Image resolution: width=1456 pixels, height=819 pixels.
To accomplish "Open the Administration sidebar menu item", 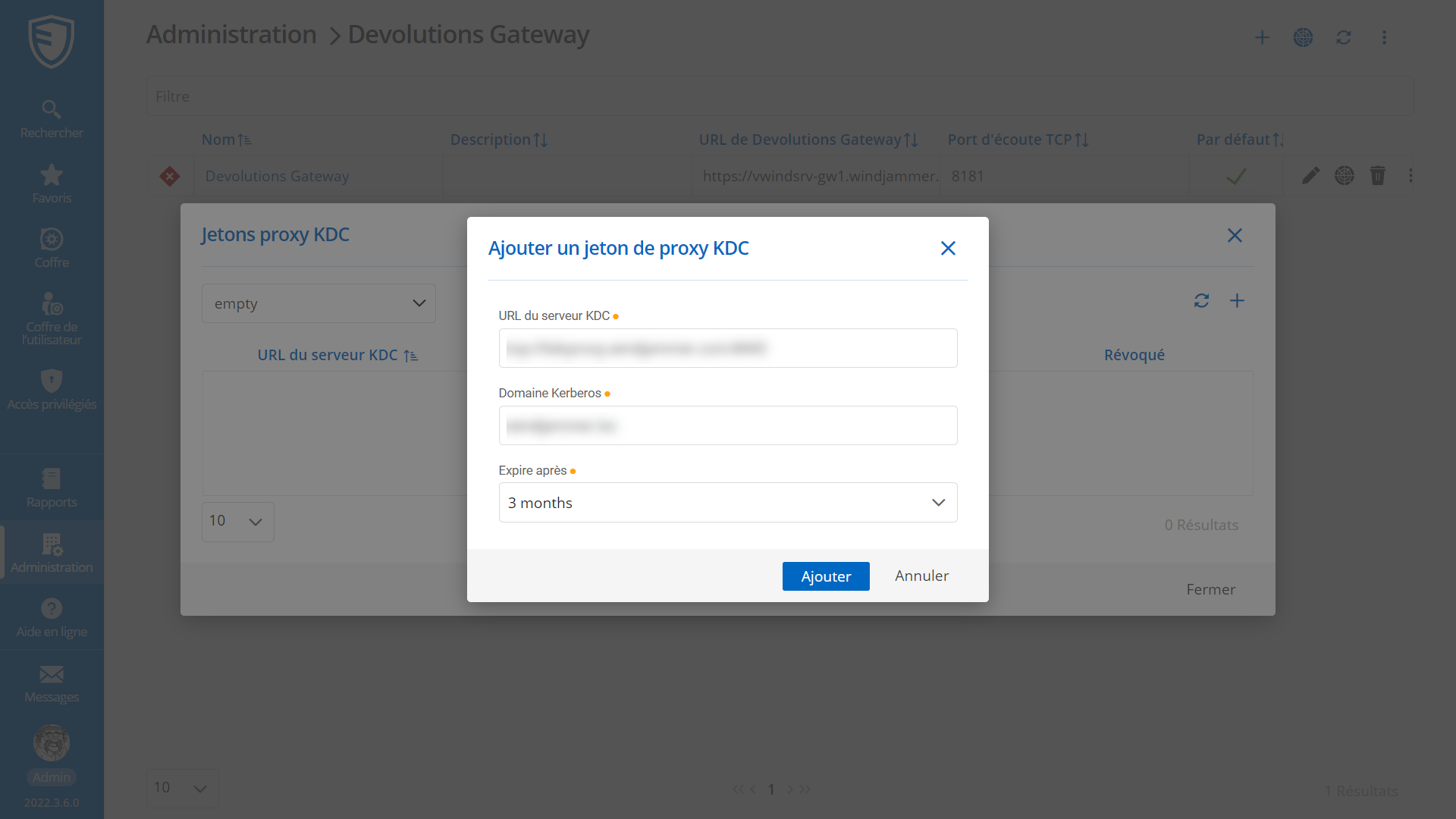I will click(52, 553).
